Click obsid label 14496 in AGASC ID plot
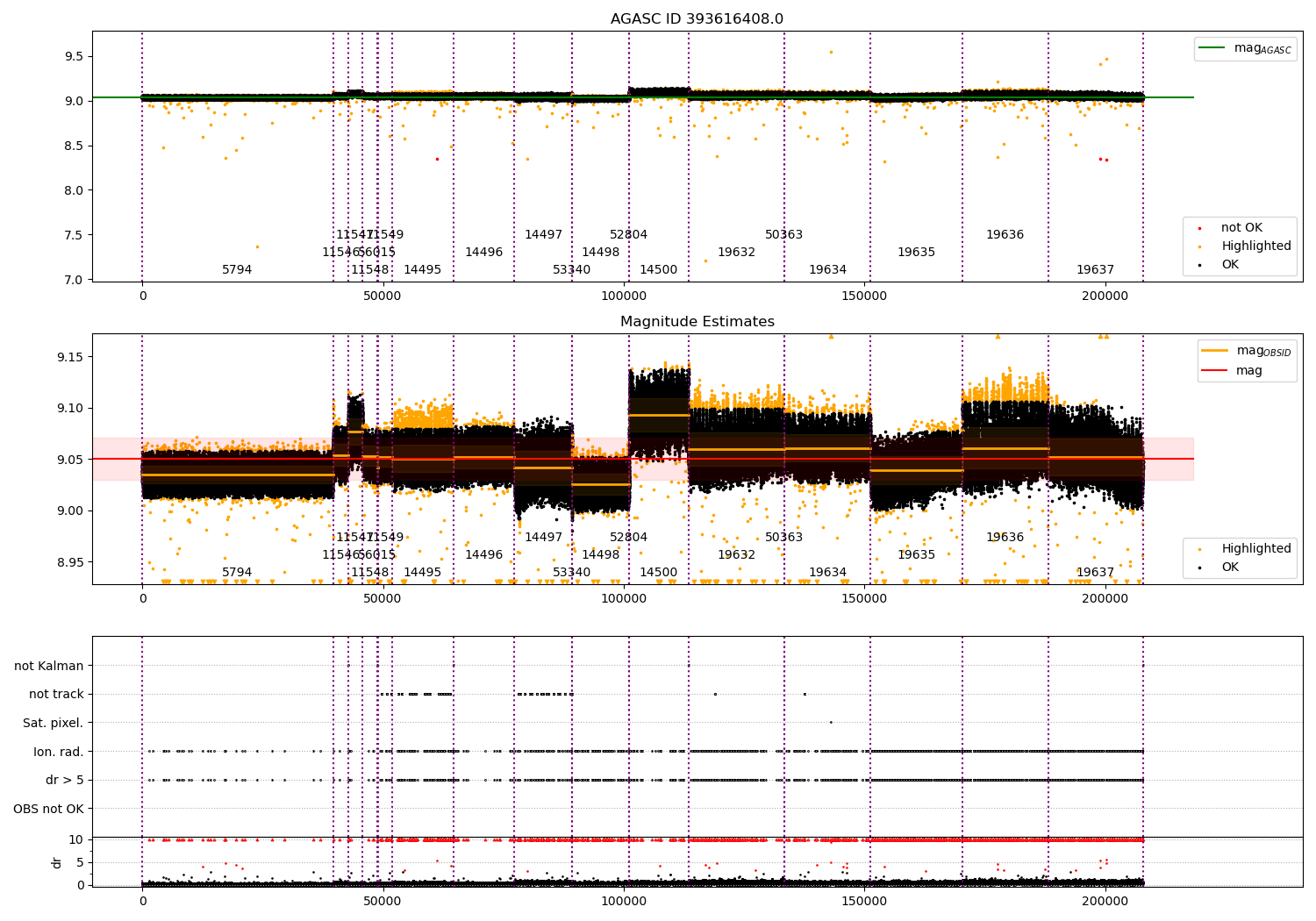 [484, 253]
